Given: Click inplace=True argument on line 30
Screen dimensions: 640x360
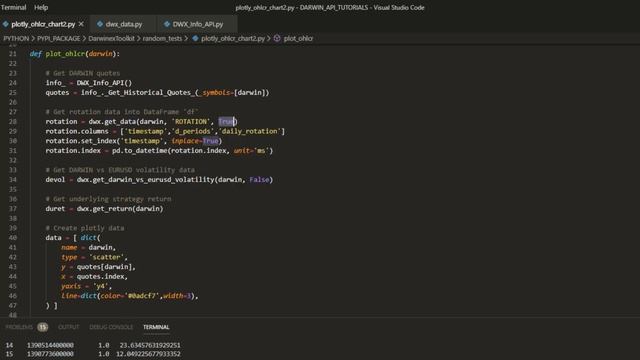Looking at the screenshot, I should pos(195,141).
